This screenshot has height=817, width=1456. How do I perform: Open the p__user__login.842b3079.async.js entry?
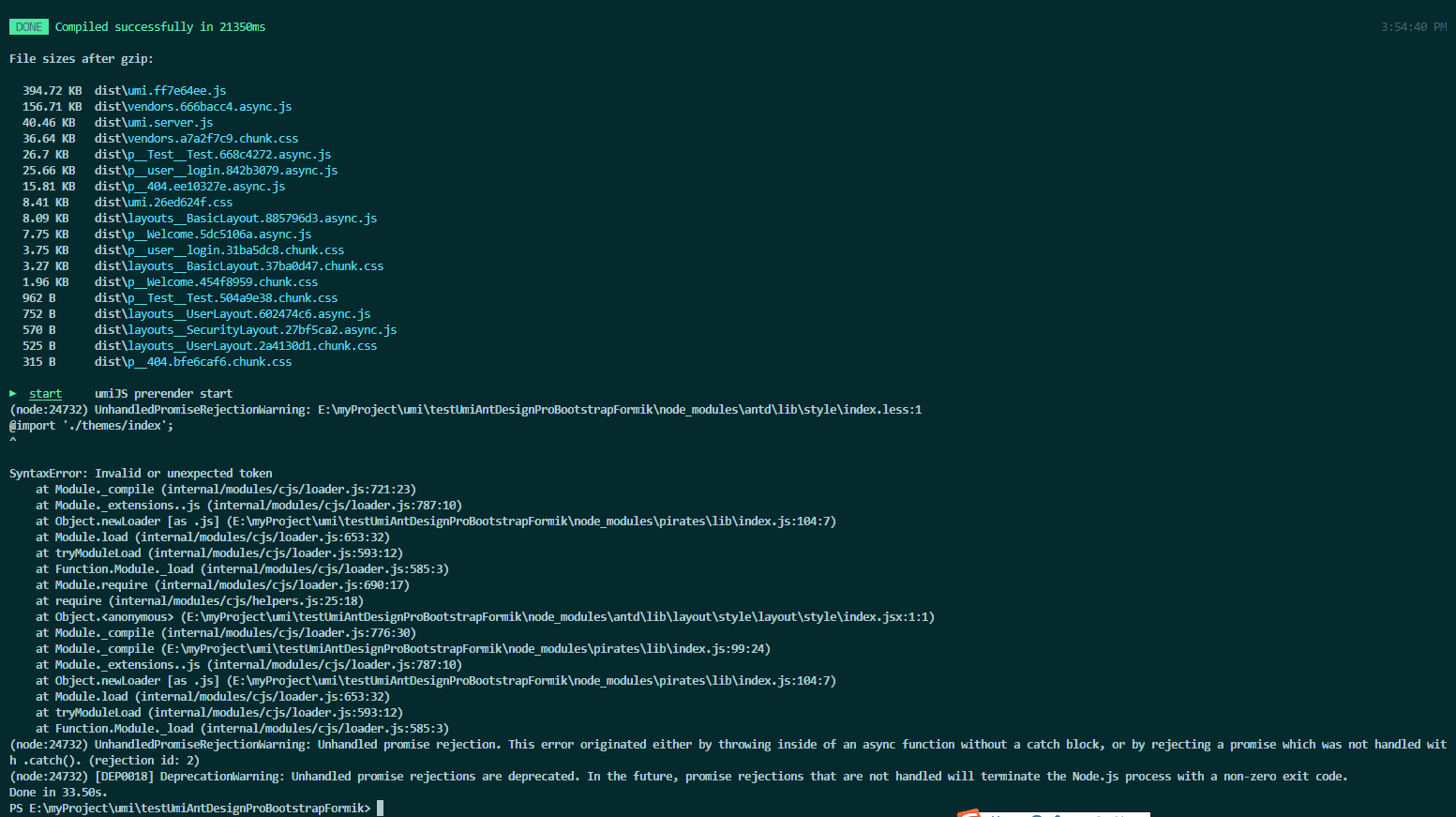click(215, 170)
